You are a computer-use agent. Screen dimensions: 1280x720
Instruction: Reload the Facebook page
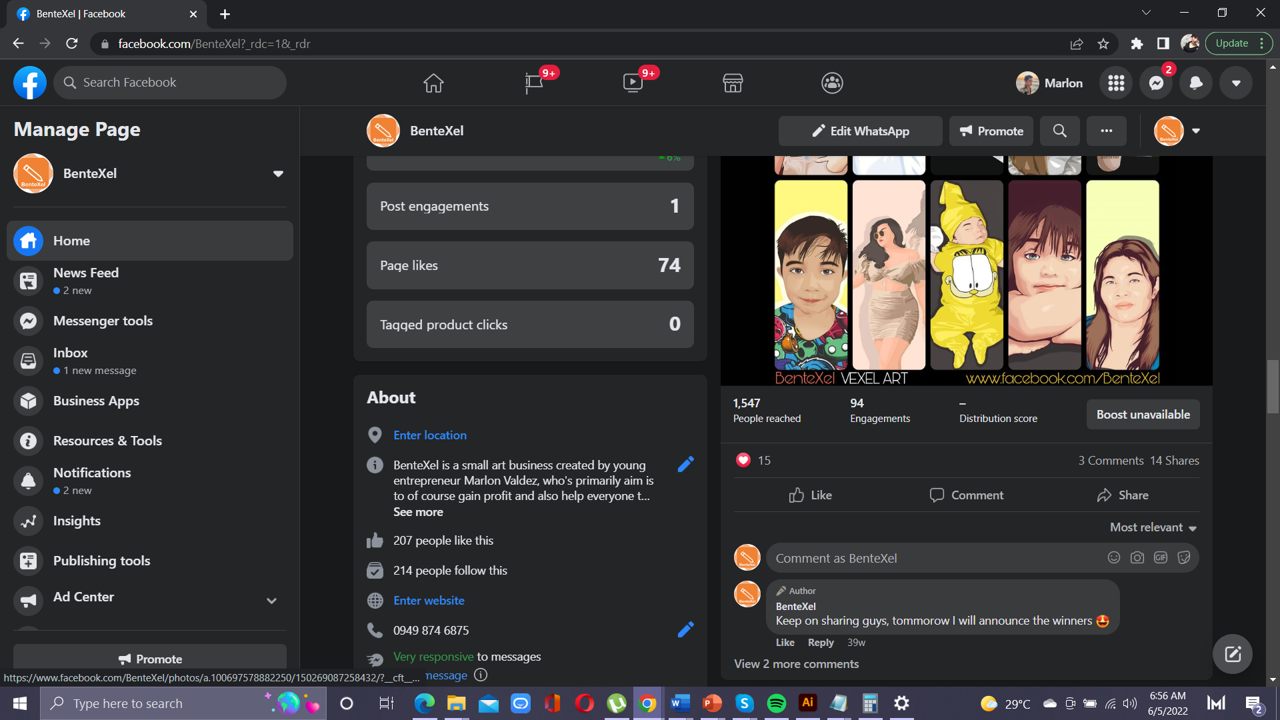coord(72,44)
